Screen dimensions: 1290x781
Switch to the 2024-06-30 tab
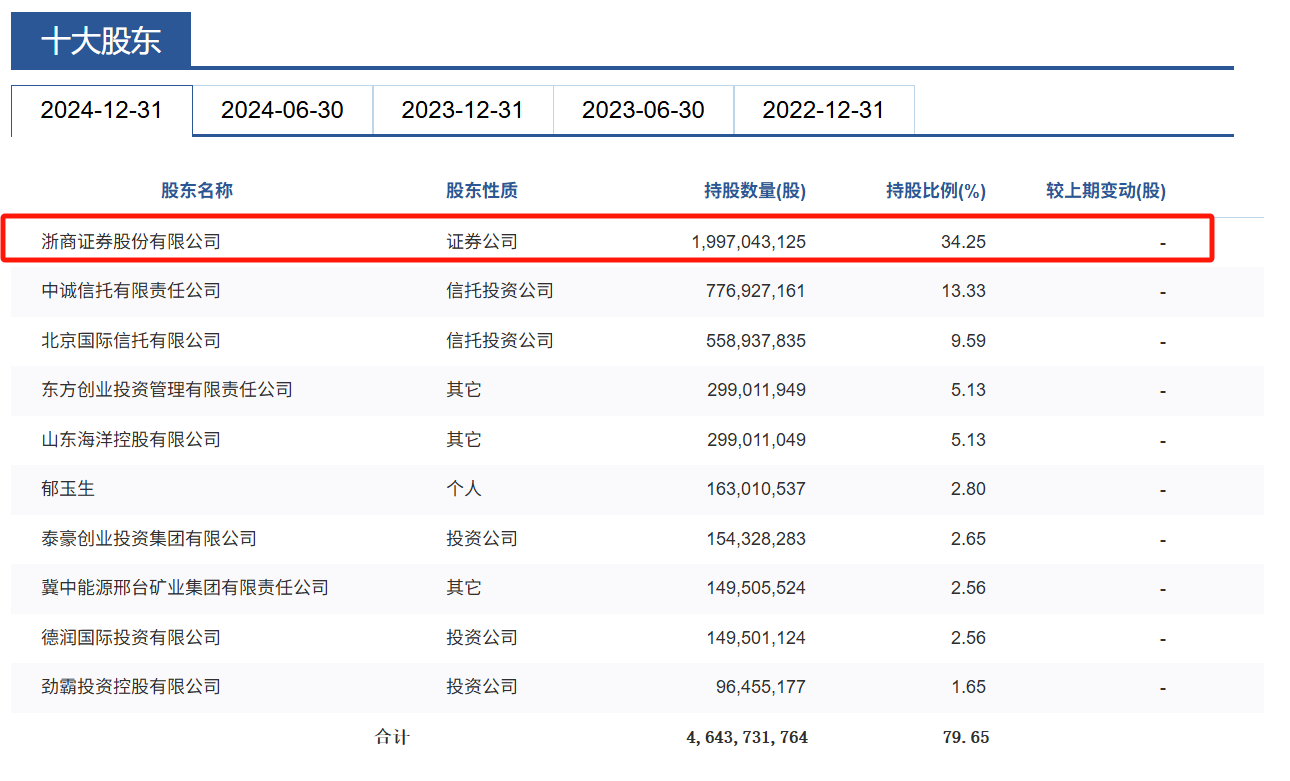[x=282, y=110]
